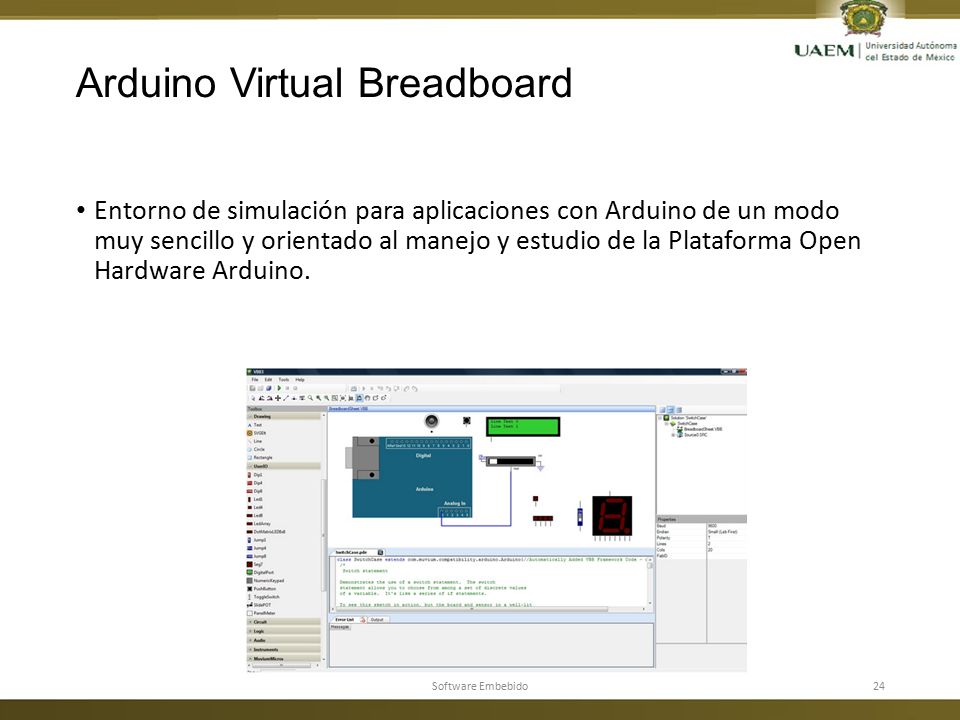Pick the Led4 component
The width and height of the screenshot is (960, 720).
point(255,508)
